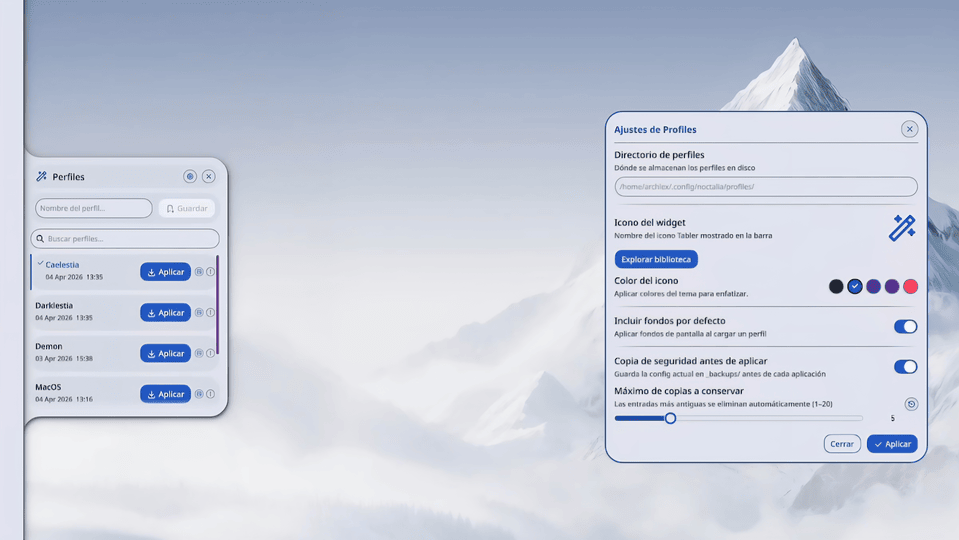Click the small save icon on Darklestia row
959x540 pixels.
tap(199, 313)
